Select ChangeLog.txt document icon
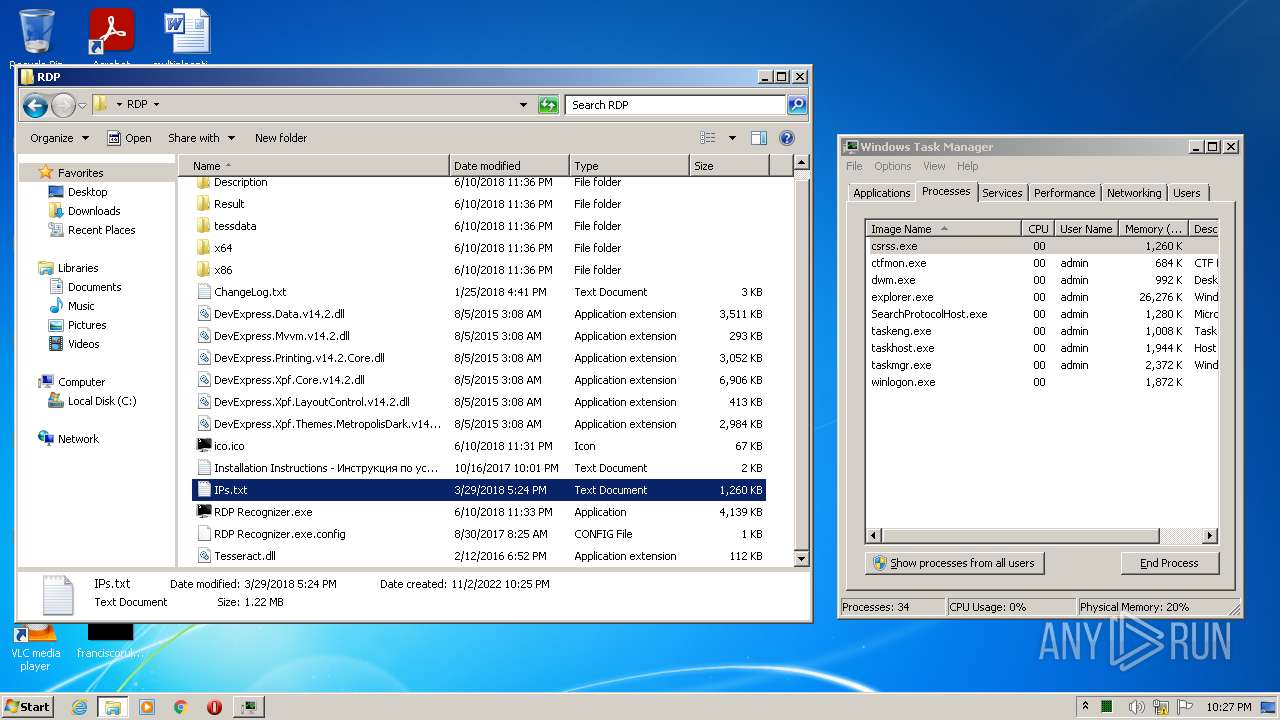The image size is (1280, 720). coord(204,292)
